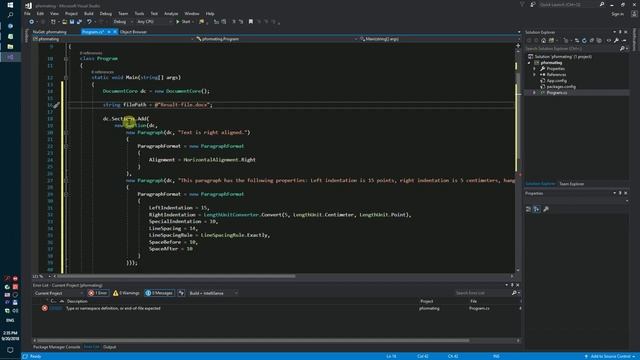Click the Toggle Bookmark toolbar icon

click(251, 22)
